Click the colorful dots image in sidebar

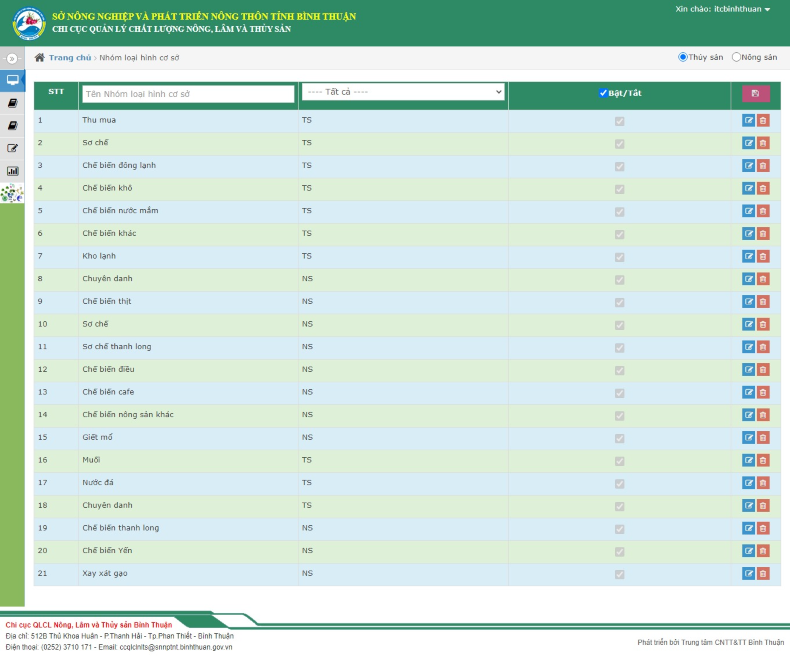[x=12, y=193]
